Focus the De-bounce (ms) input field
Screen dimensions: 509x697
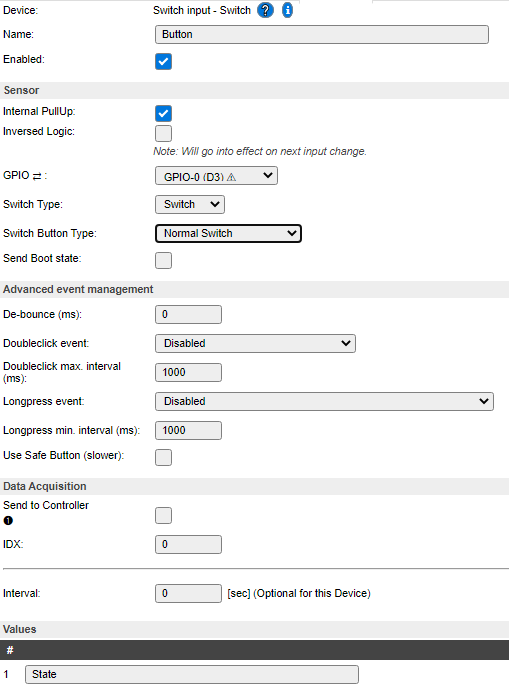click(188, 314)
